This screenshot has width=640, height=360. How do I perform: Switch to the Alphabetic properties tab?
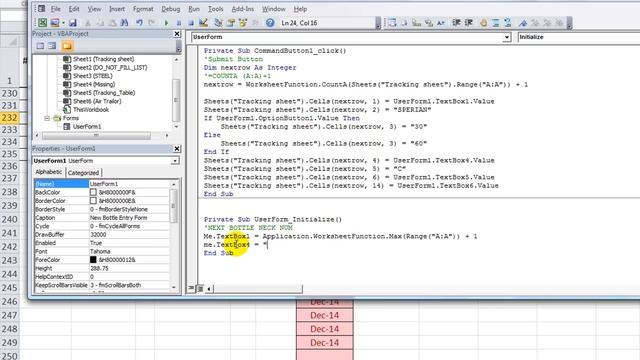point(49,172)
